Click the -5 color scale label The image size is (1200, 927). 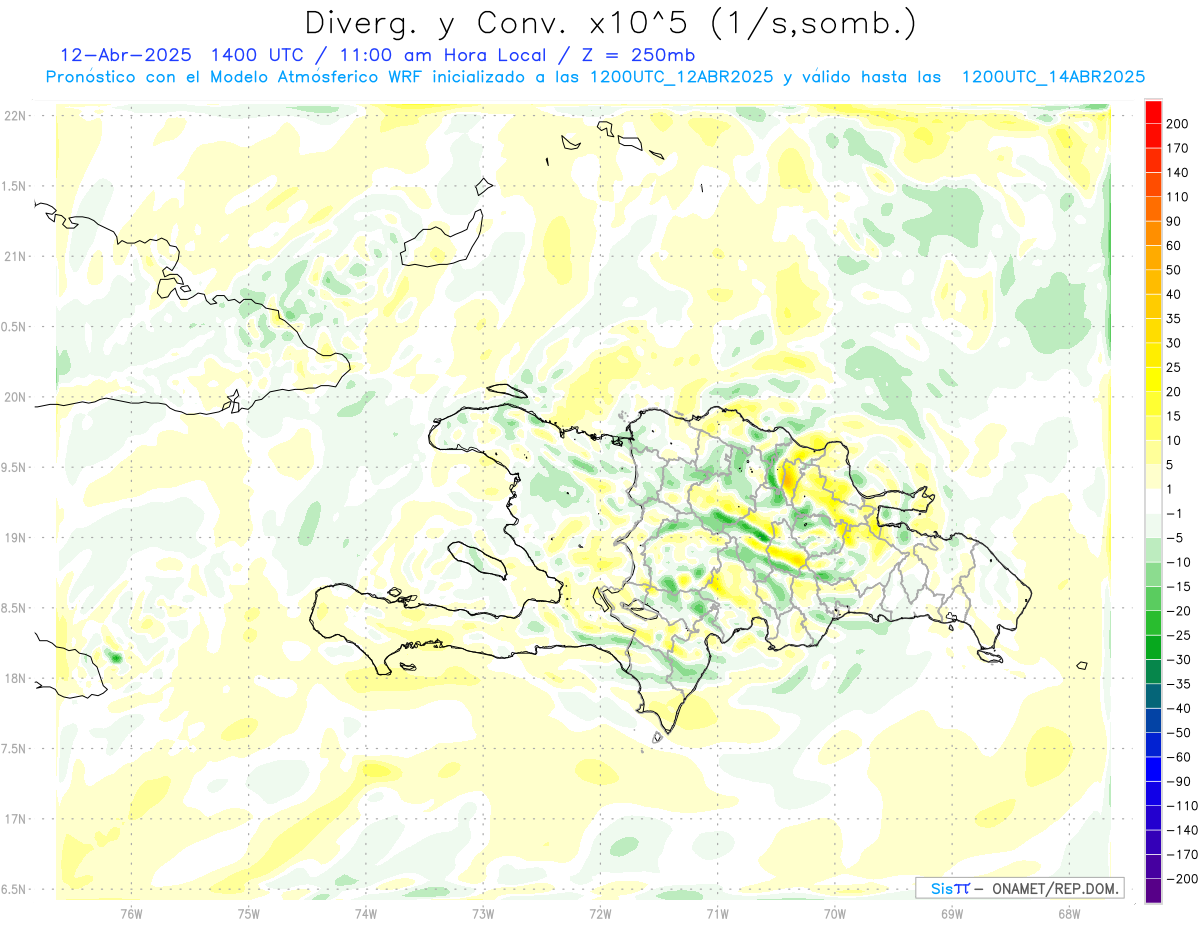pos(1176,538)
